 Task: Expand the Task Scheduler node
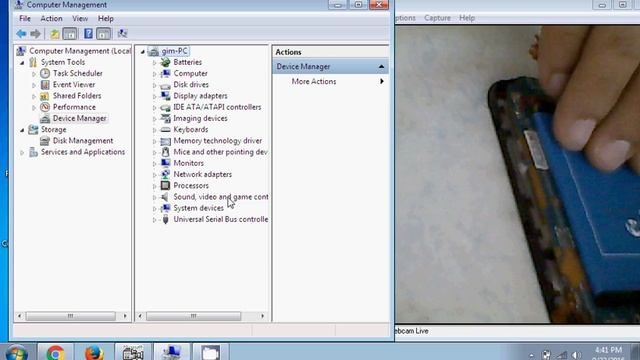pyautogui.click(x=34, y=74)
